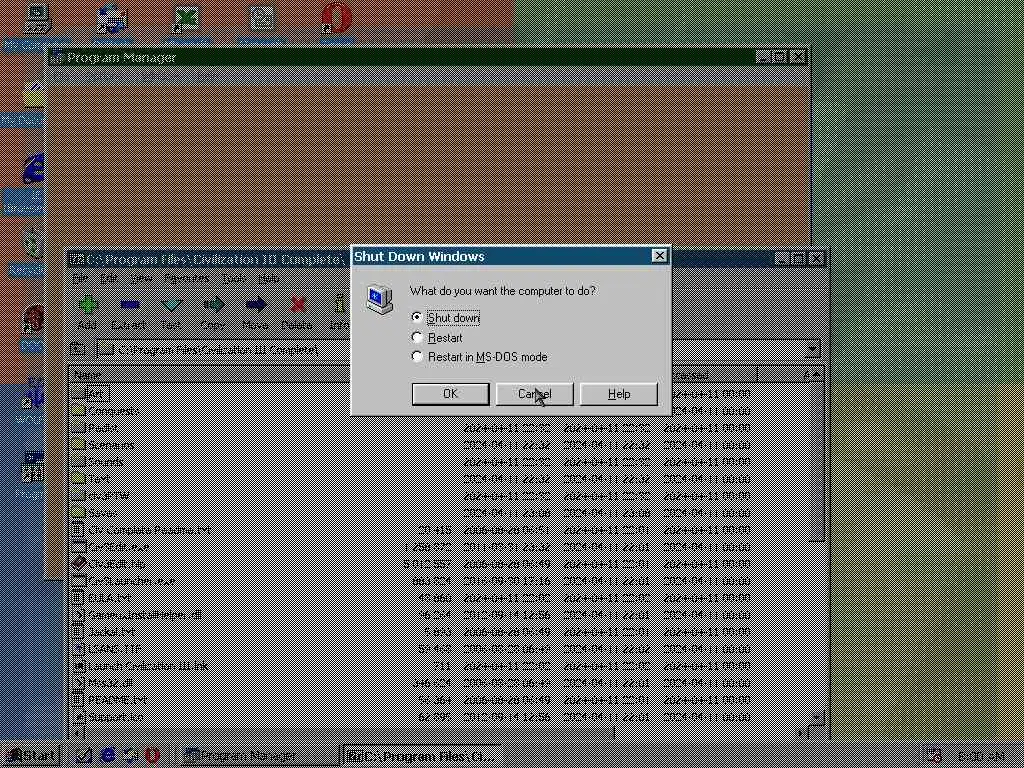The image size is (1024, 768).
Task: Select the Shut down radio option
Action: point(447,318)
